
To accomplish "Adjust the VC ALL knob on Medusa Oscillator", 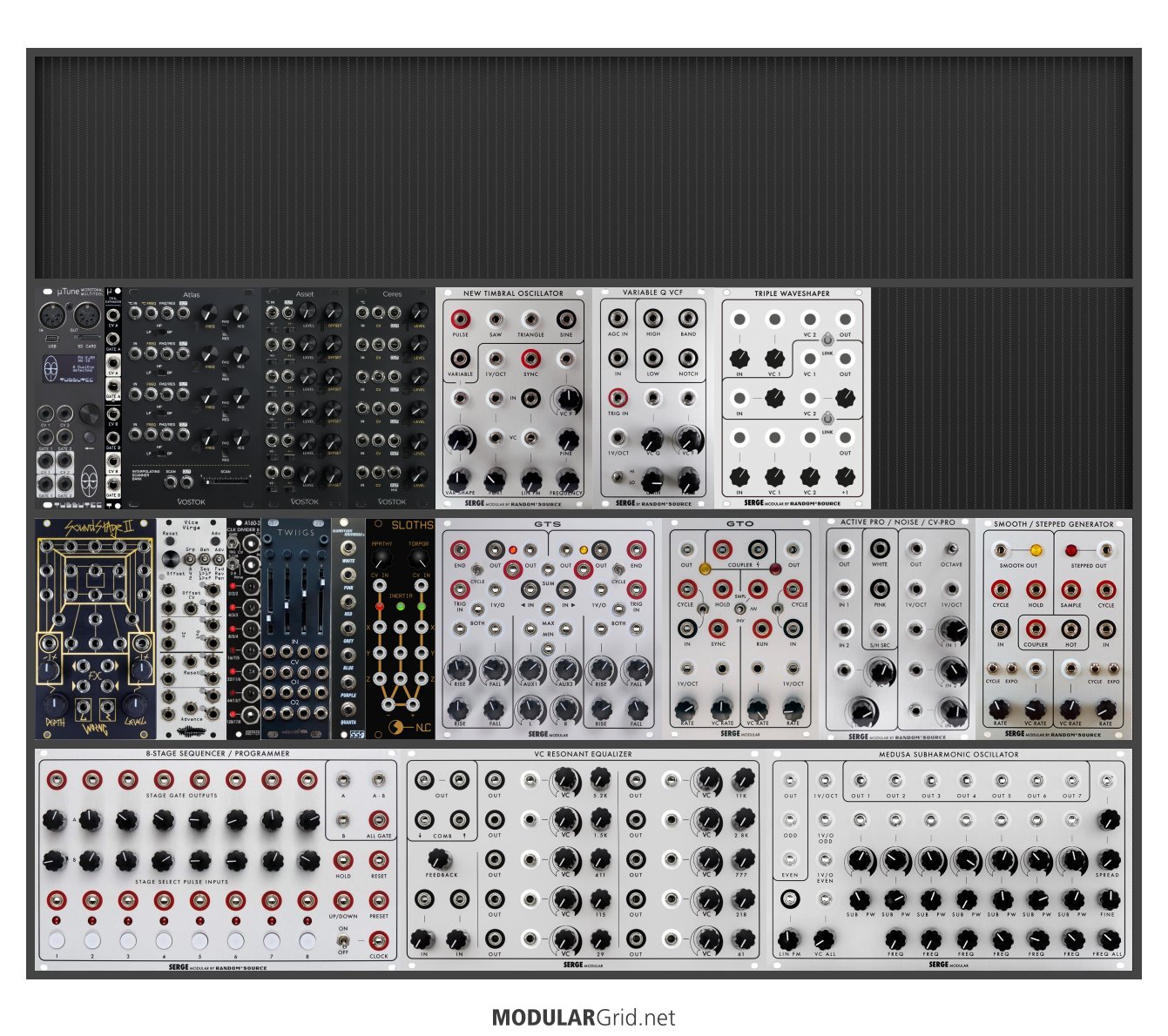I will pos(824,939).
